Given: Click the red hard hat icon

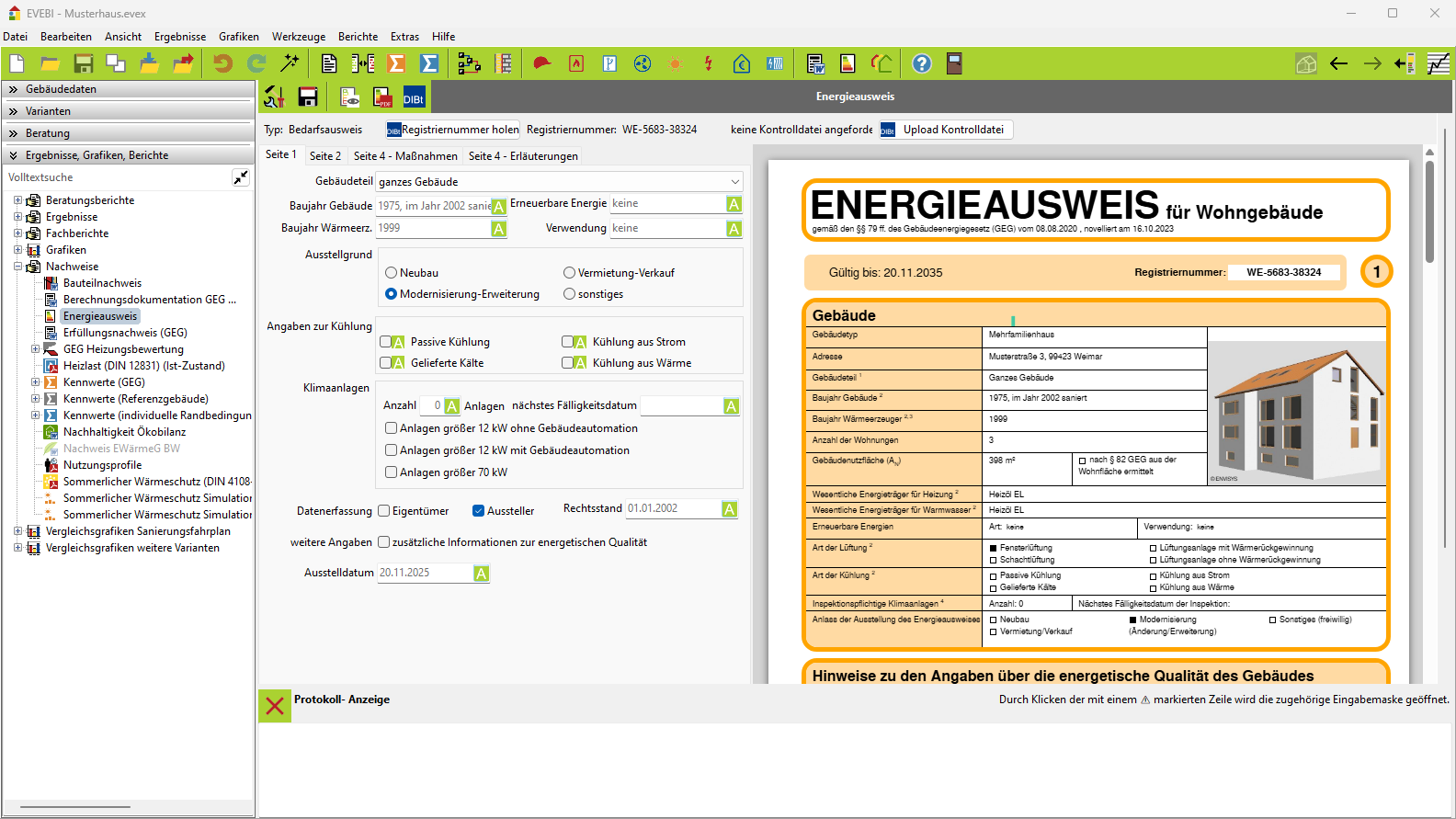Looking at the screenshot, I should click(542, 63).
